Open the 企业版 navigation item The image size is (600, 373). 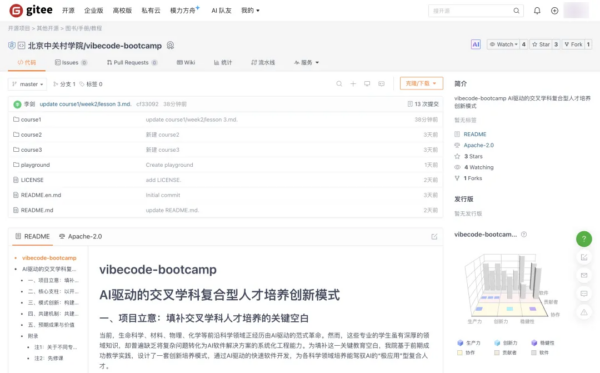point(94,10)
